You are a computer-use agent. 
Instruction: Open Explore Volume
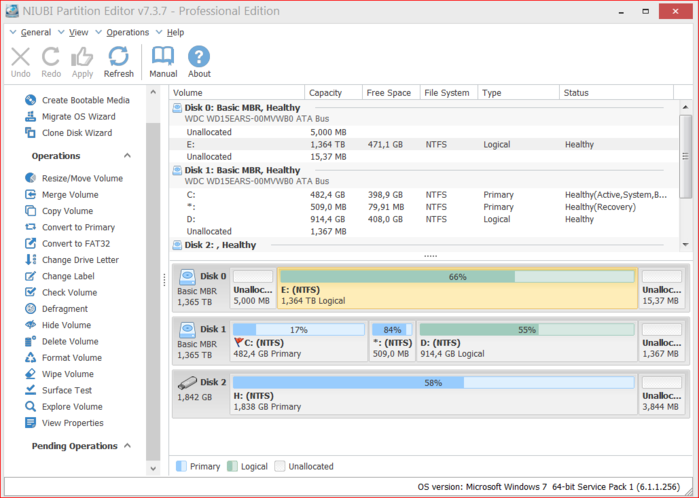tap(64, 407)
